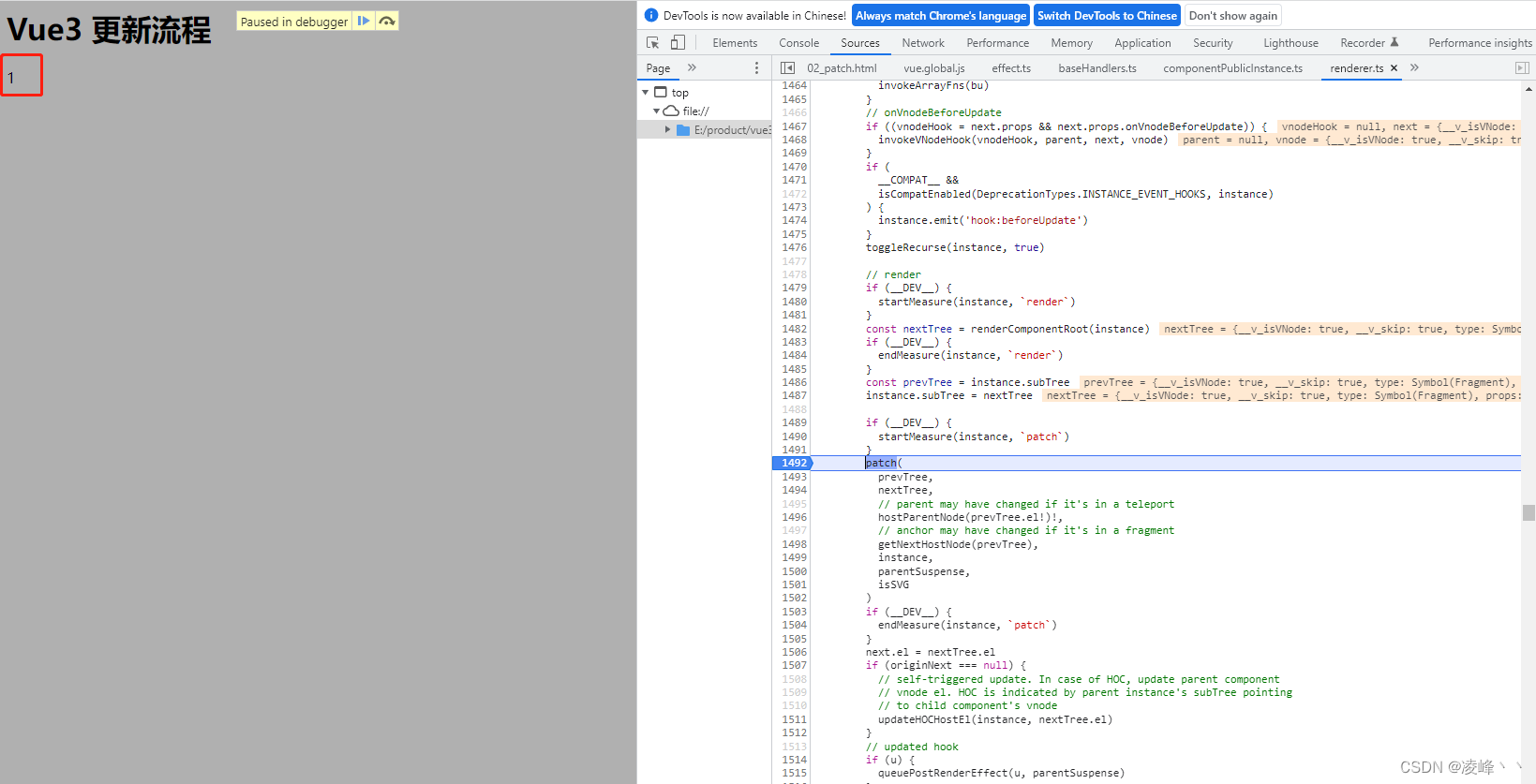This screenshot has height=784, width=1536.
Task: Click next.el = nextTree.el code line
Action: pos(931,652)
